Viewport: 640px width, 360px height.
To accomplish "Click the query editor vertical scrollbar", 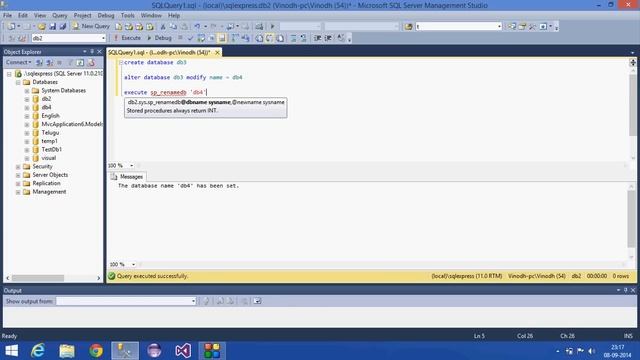I will [633, 105].
